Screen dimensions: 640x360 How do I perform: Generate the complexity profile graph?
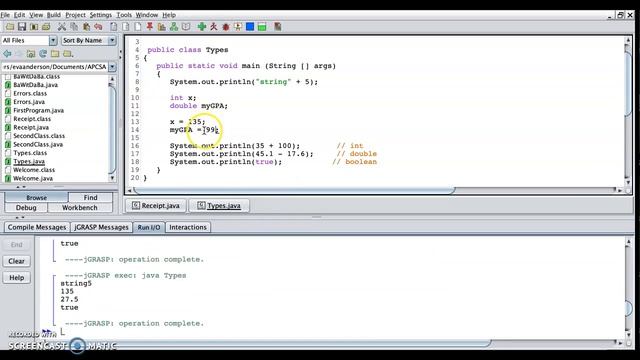pyautogui.click(x=162, y=27)
